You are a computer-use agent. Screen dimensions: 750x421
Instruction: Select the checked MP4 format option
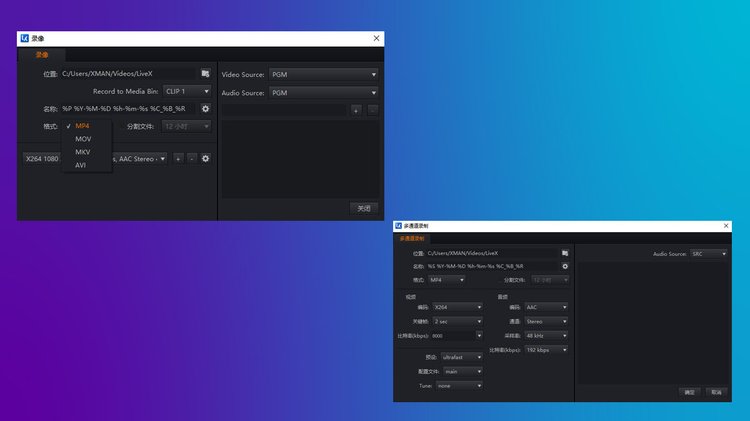(82, 126)
